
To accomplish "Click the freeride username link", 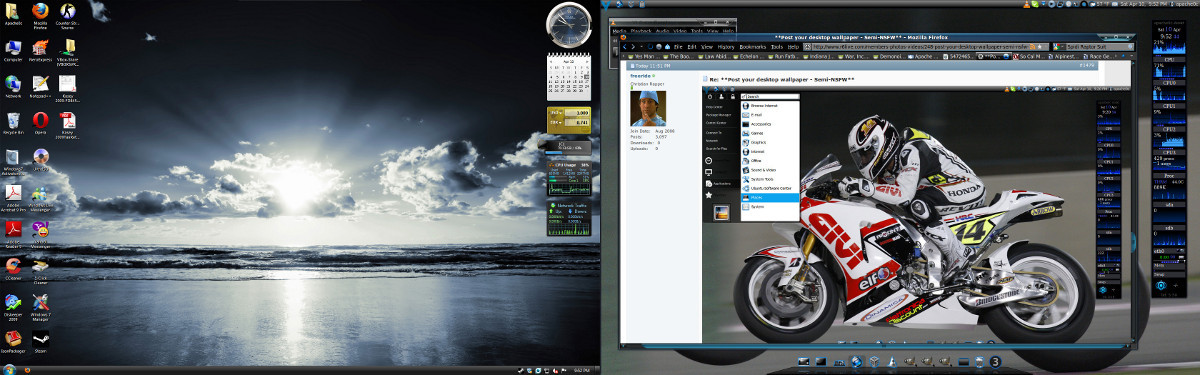I will click(640, 76).
